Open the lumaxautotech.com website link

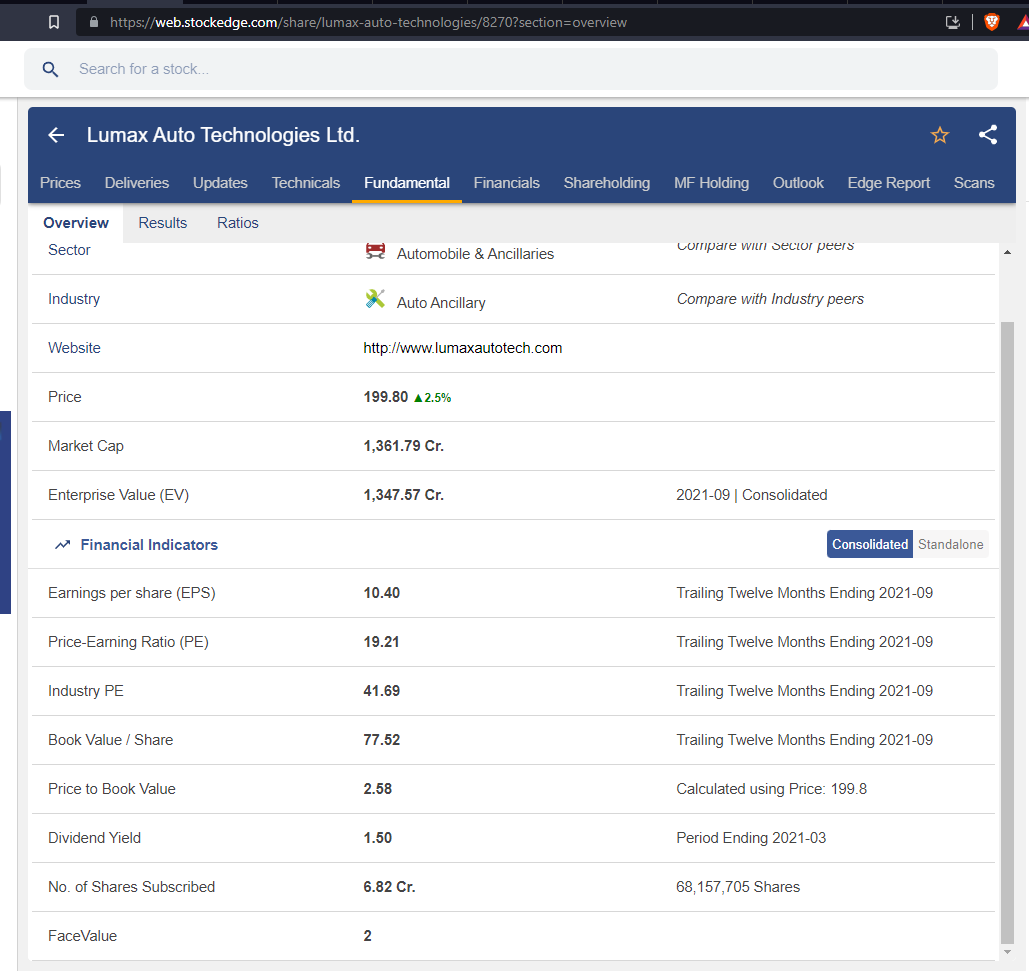click(x=463, y=348)
